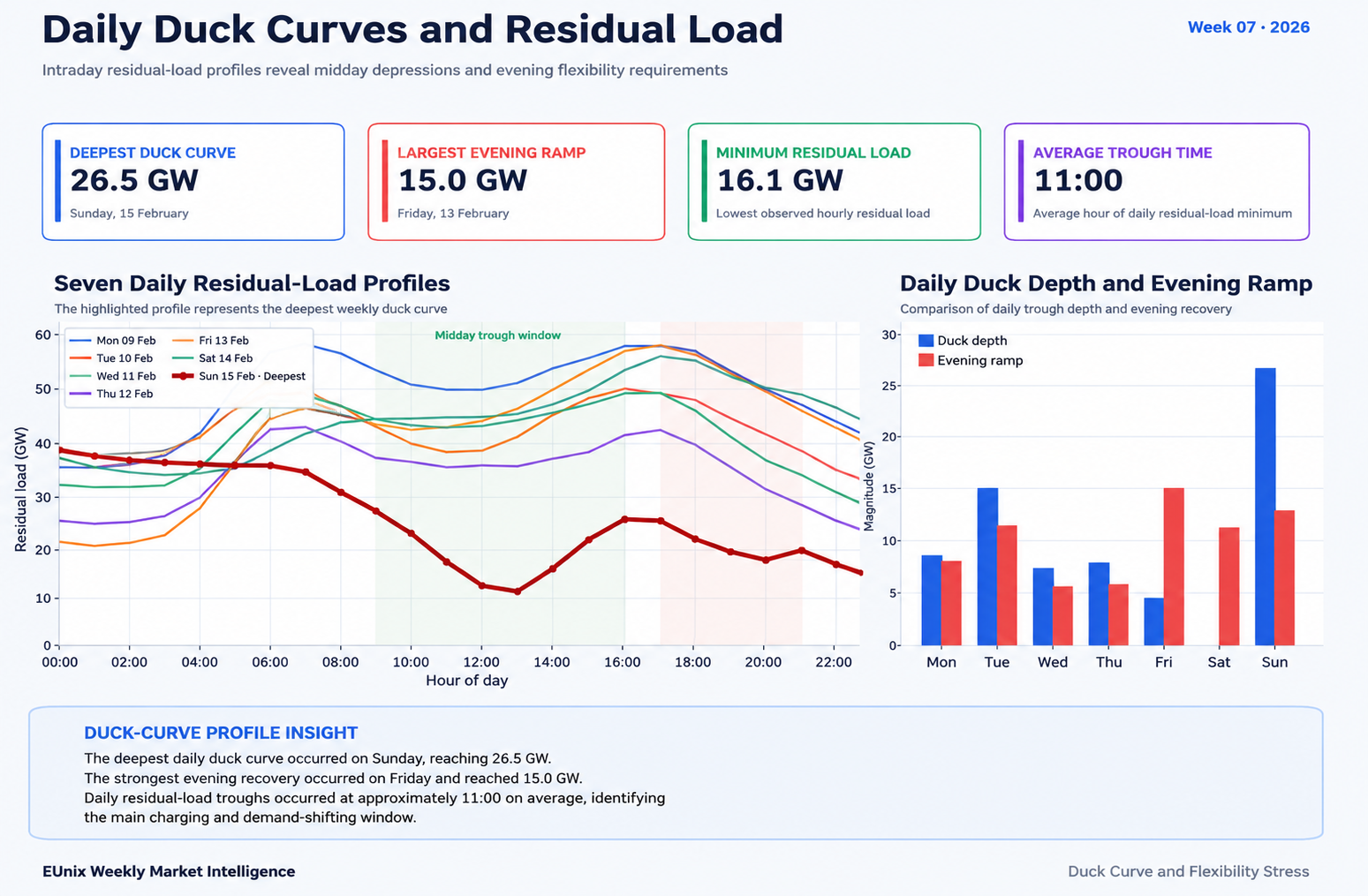Click the "DEEPEST DUCK CURVE" card heading
Viewport: 1368px width, 896px height.
153,153
